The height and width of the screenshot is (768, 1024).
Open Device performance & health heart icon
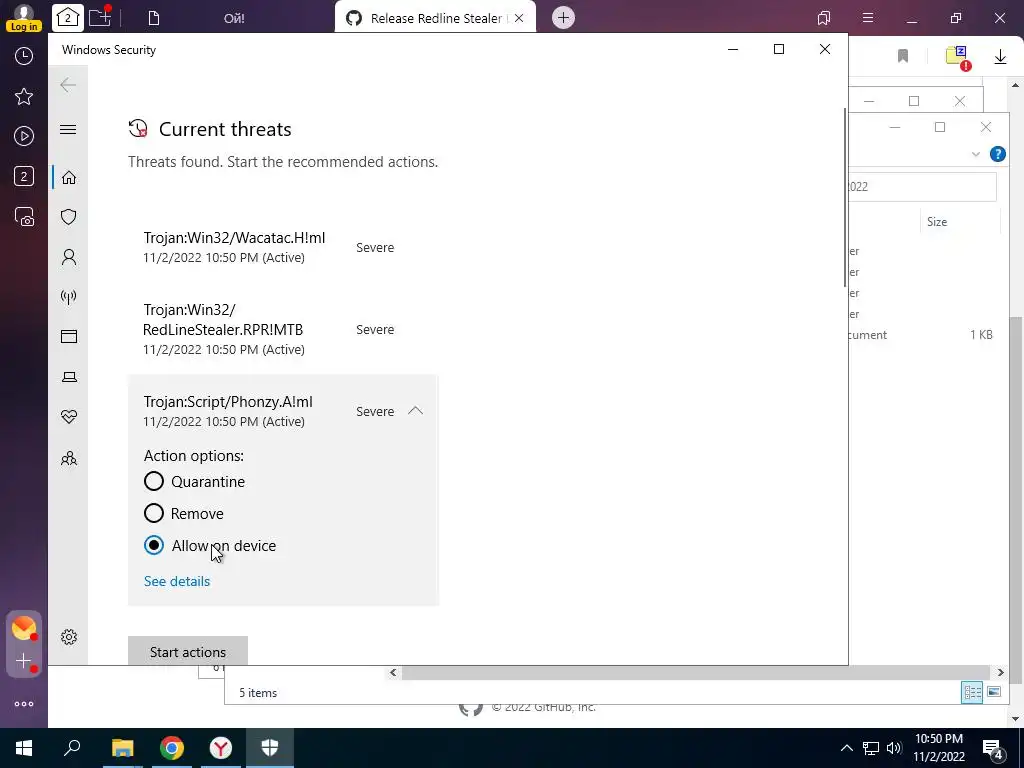(x=69, y=417)
